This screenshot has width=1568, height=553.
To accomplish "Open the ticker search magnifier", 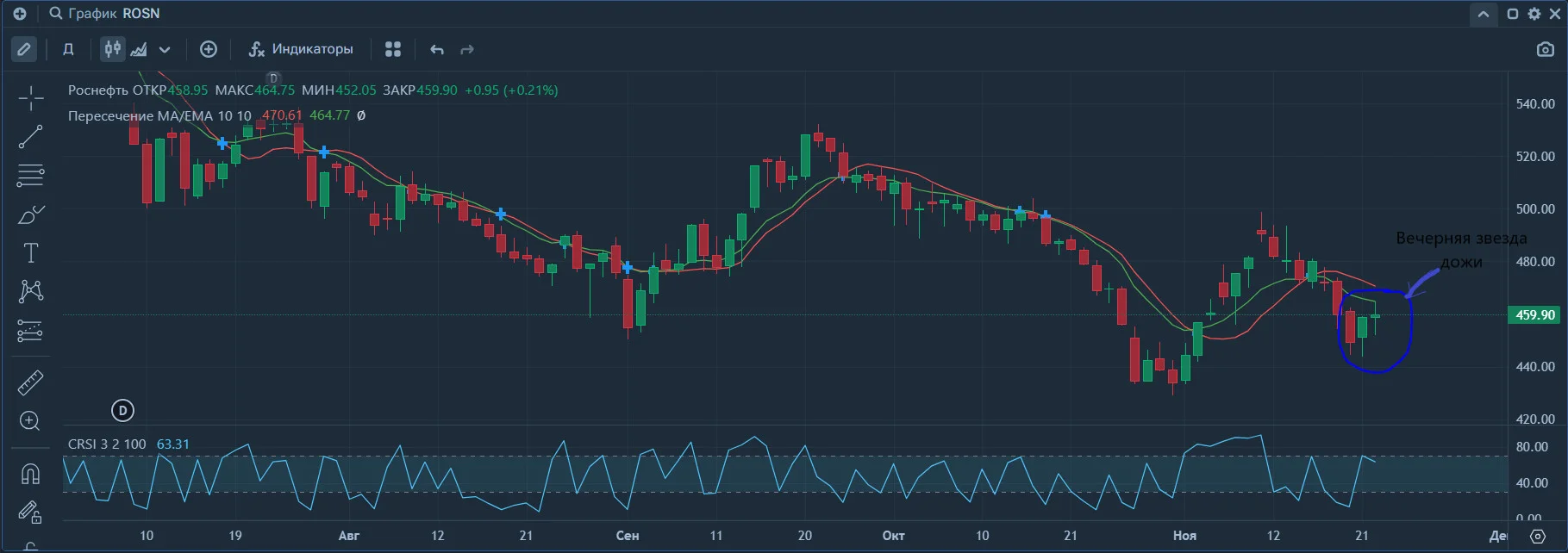I will coord(56,14).
